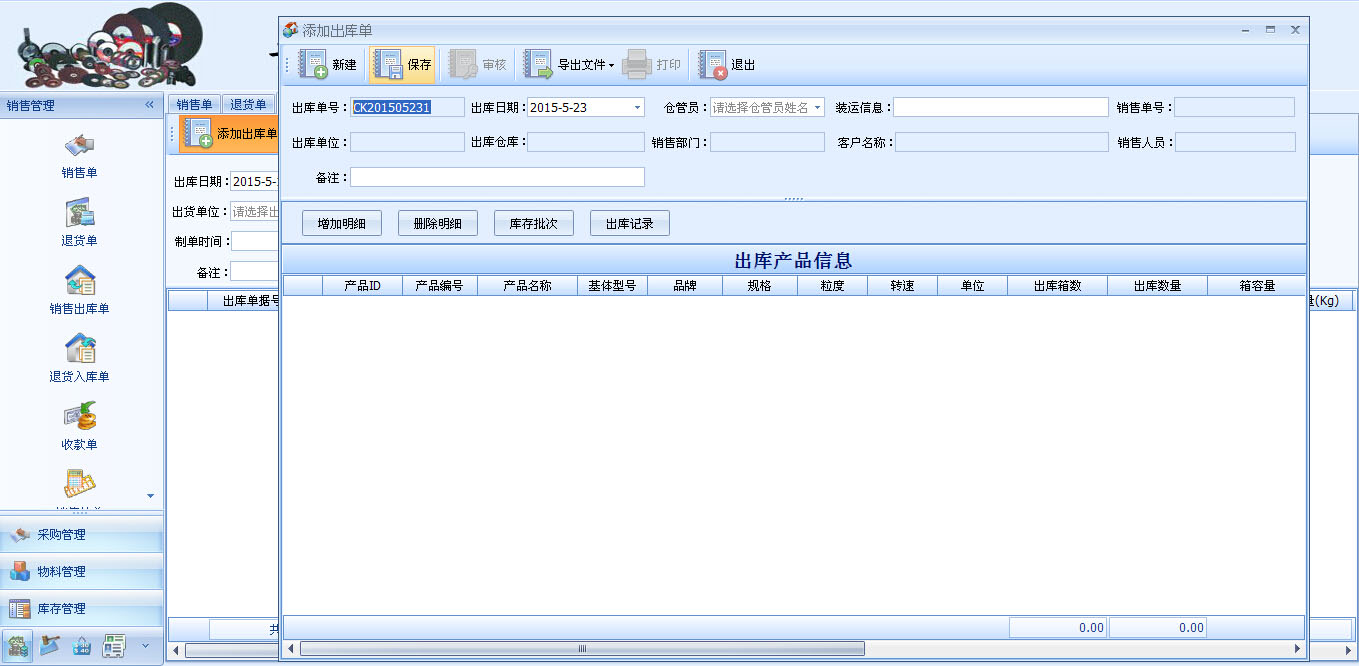Click the dialog scrollbar right arrow

point(1298,649)
